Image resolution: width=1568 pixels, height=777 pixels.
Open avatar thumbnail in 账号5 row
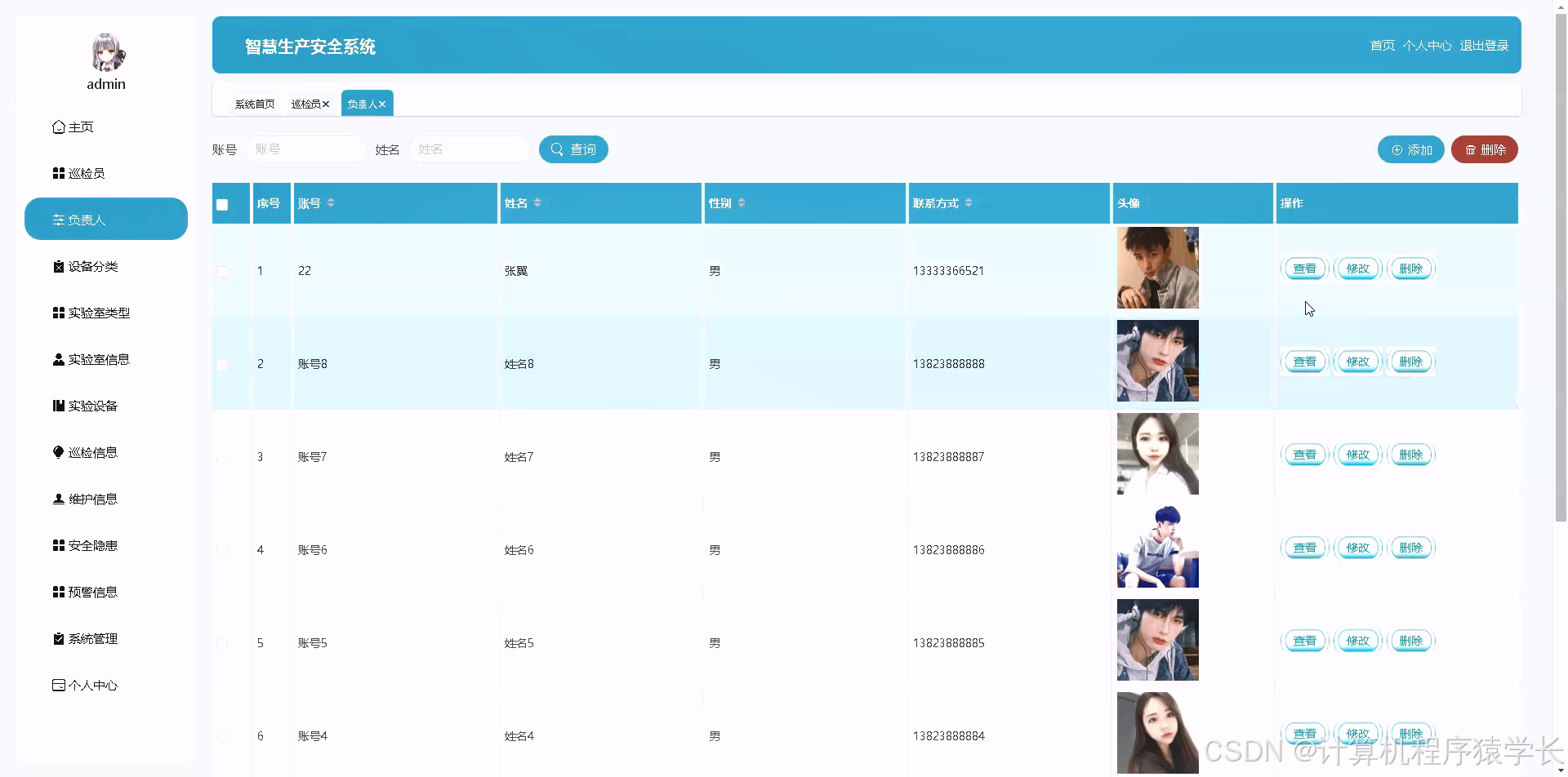[1157, 640]
